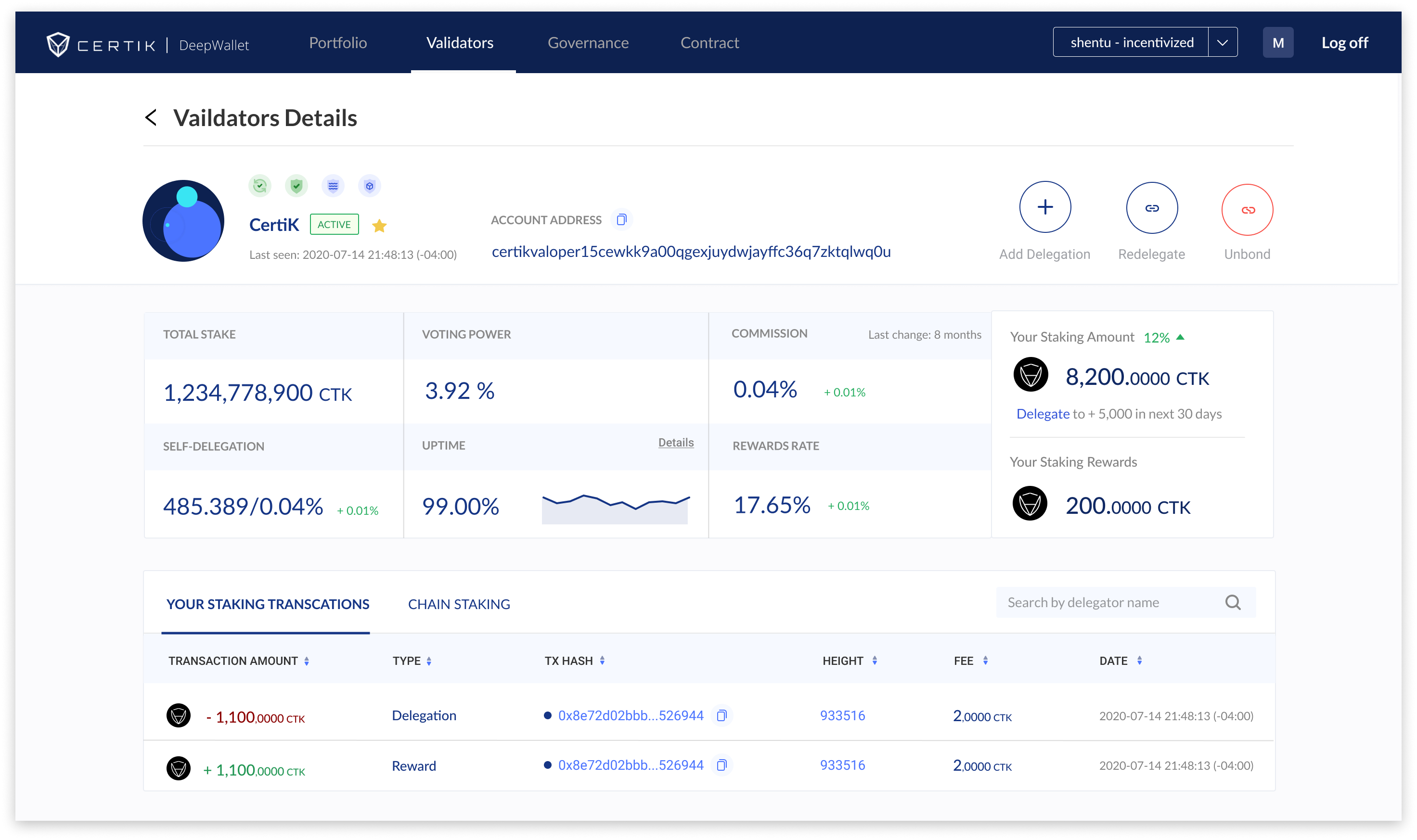Click the Redelegate chain-link icon
Screen dimensions: 1417x840
coord(1151,208)
